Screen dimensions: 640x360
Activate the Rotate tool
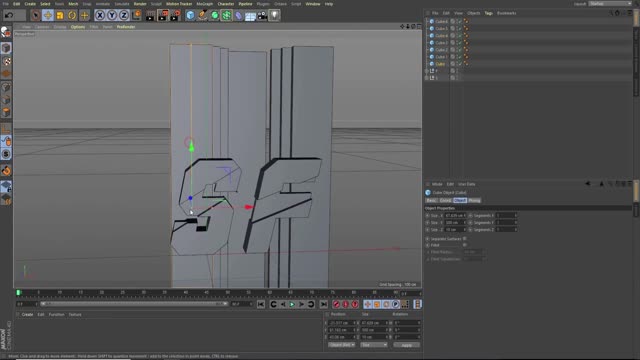click(72, 16)
